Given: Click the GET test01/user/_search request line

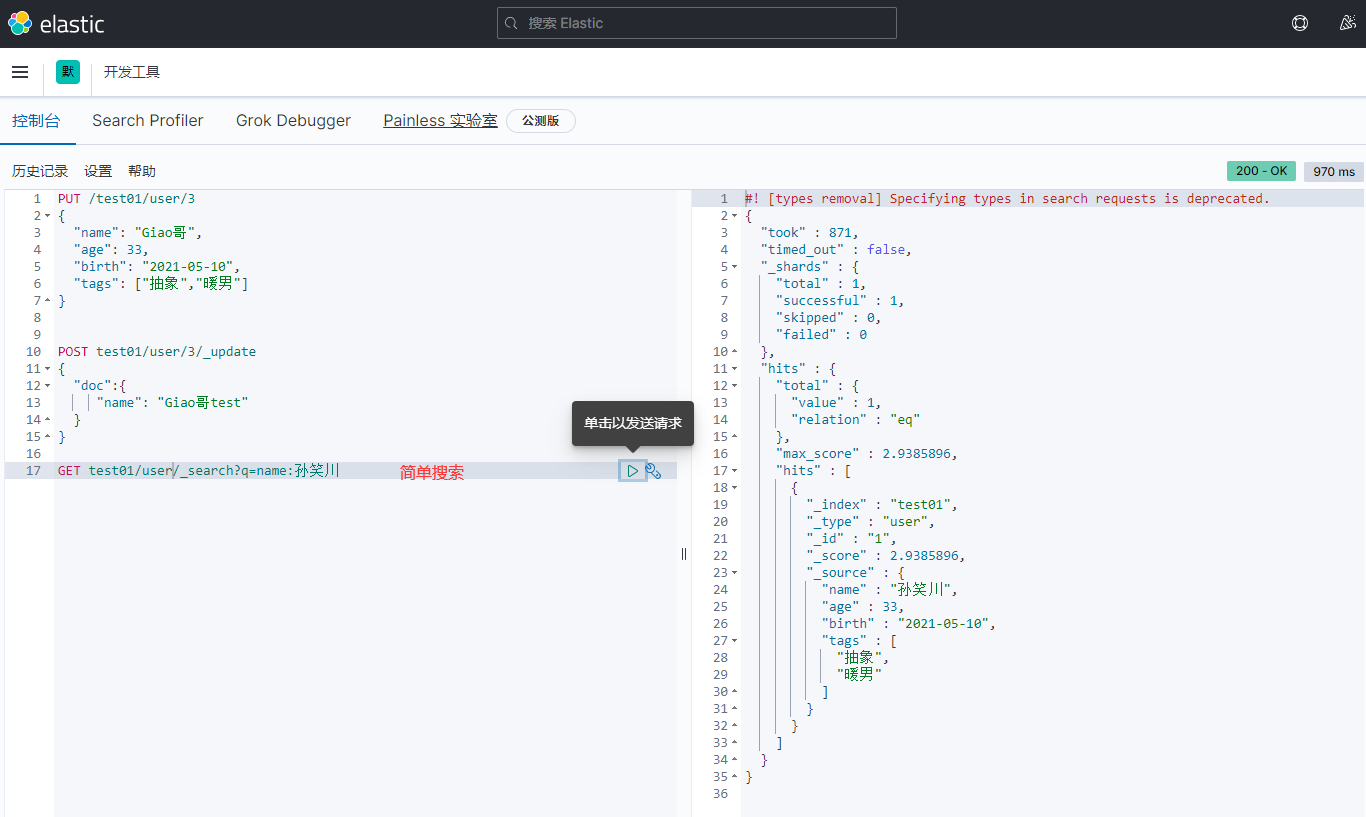Looking at the screenshot, I should [x=198, y=471].
